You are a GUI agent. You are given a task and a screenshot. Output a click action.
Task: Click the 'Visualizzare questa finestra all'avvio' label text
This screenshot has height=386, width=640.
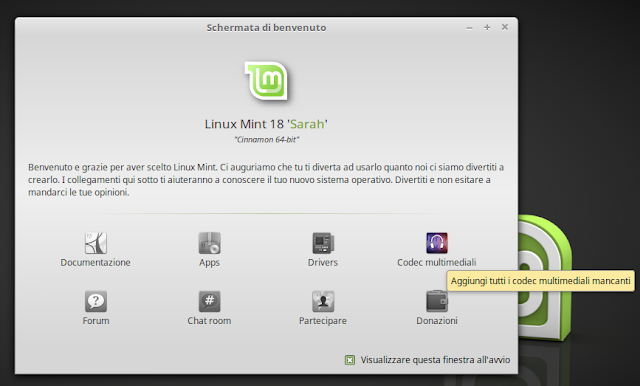tap(435, 360)
